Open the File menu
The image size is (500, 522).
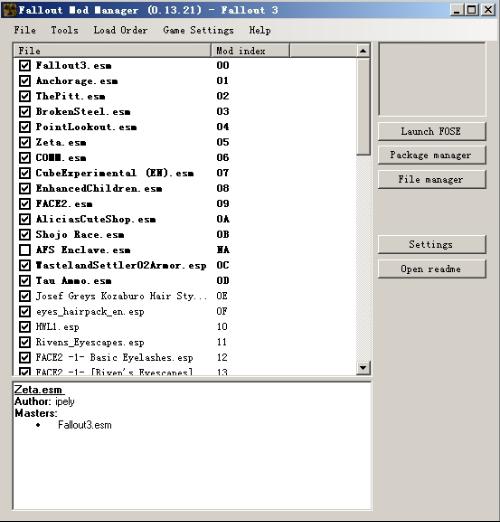pos(25,30)
